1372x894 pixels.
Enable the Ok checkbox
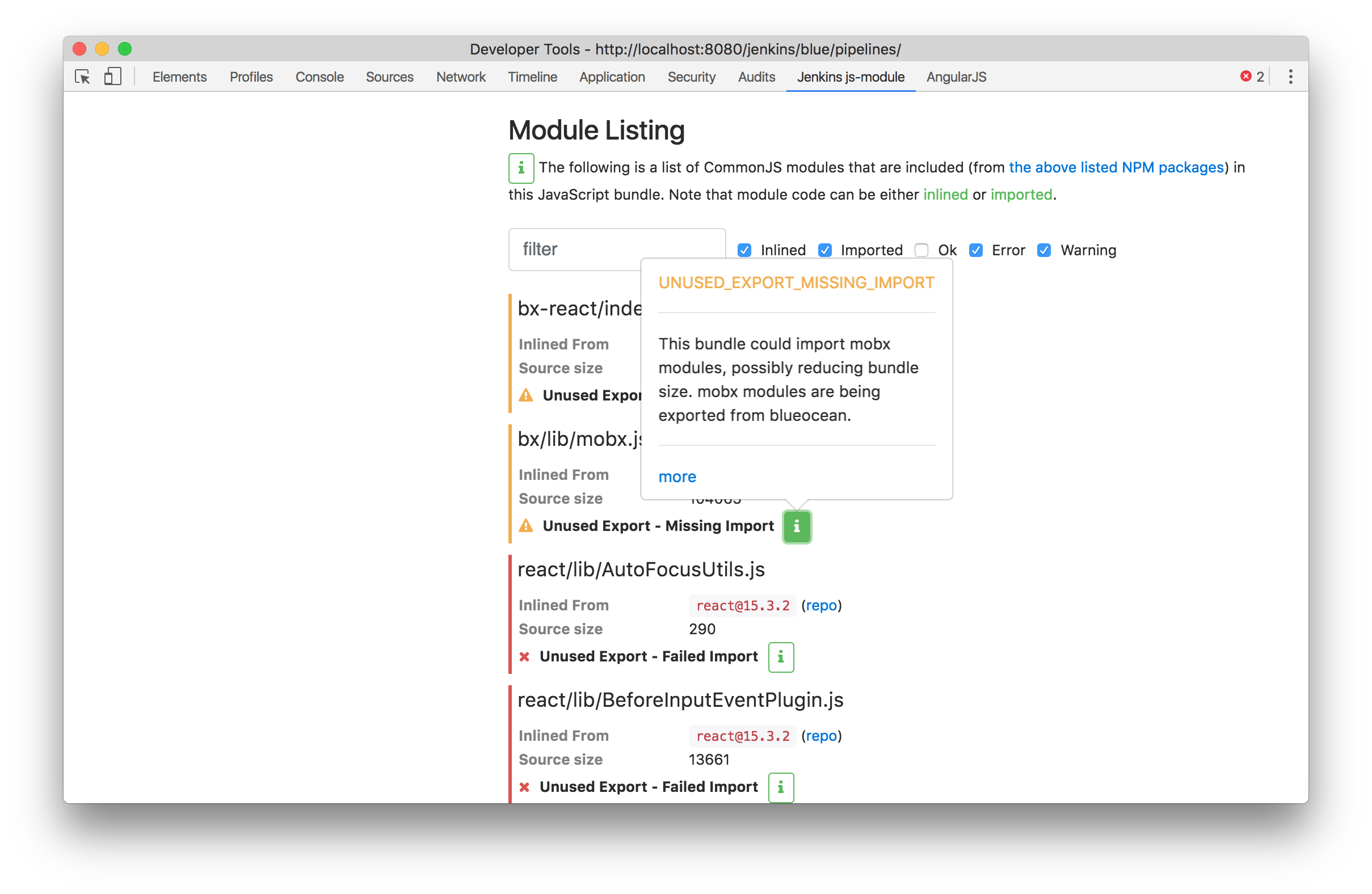(921, 250)
